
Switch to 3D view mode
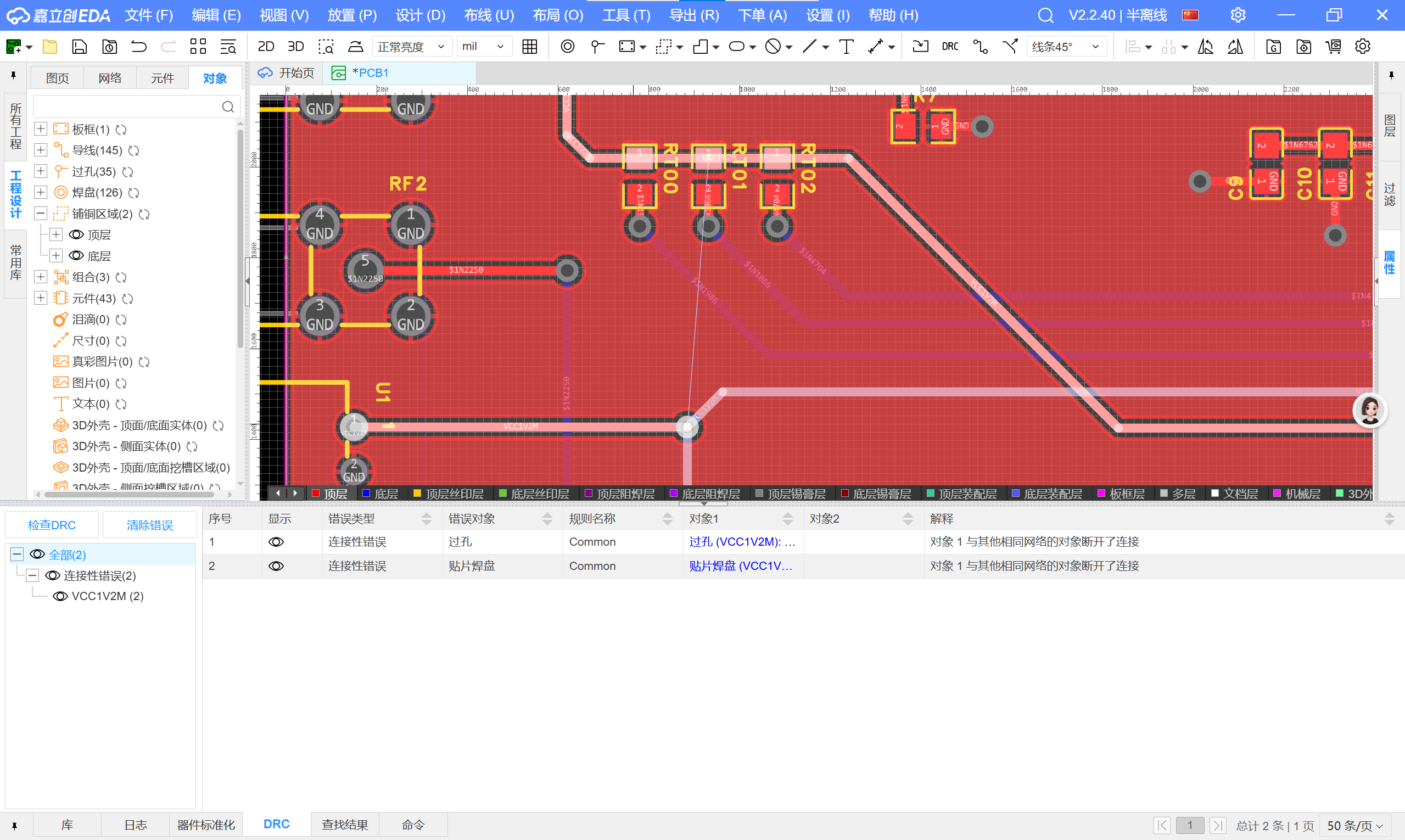(295, 47)
